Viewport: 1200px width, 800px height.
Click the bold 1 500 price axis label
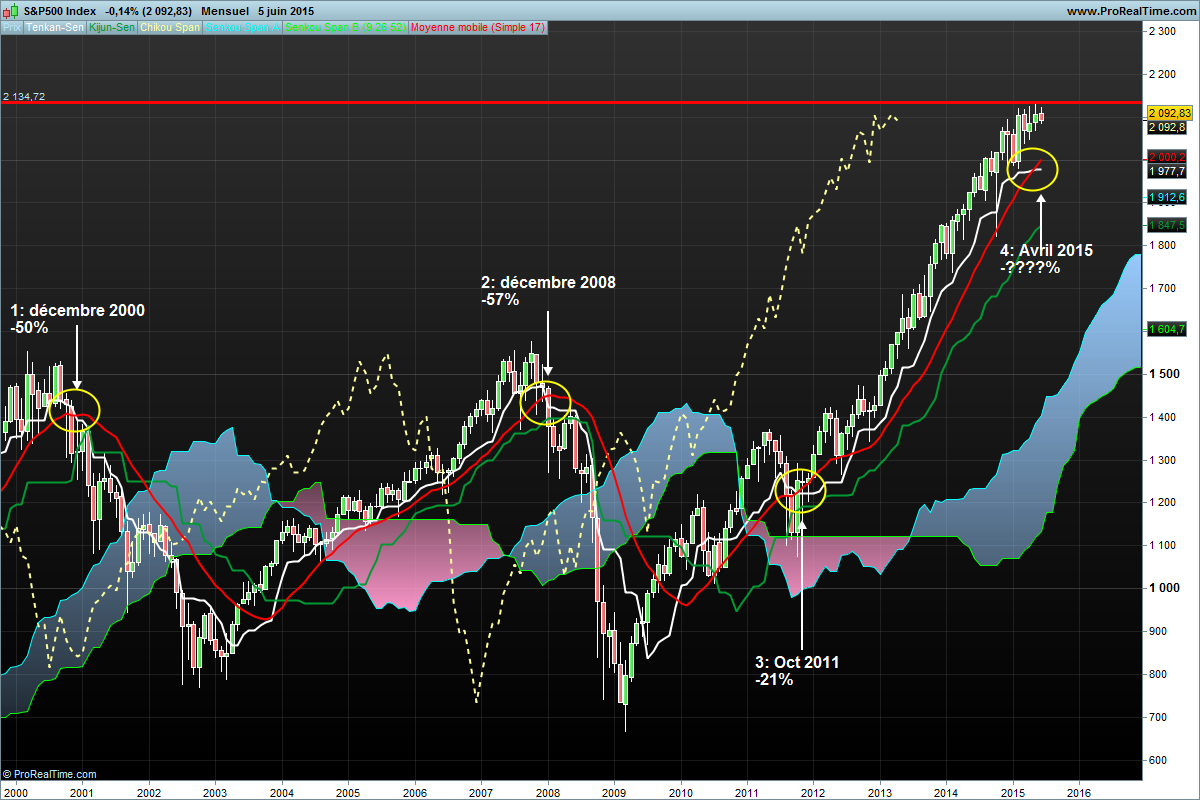tap(1163, 373)
